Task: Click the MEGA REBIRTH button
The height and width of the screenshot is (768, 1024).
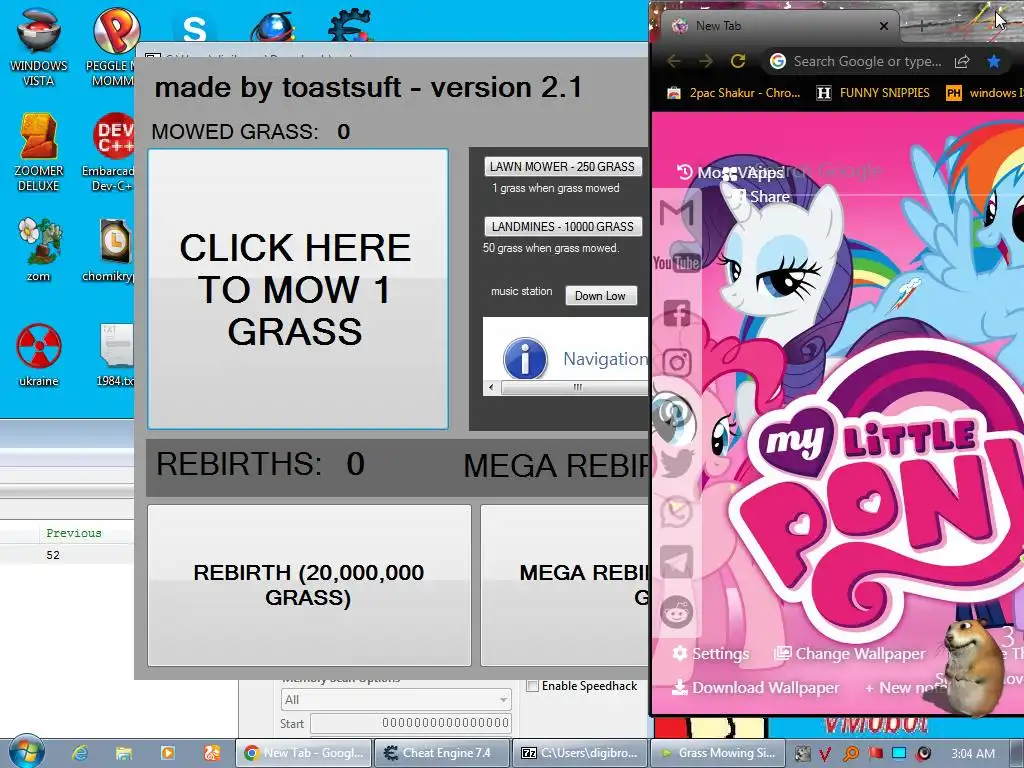Action: (x=566, y=585)
